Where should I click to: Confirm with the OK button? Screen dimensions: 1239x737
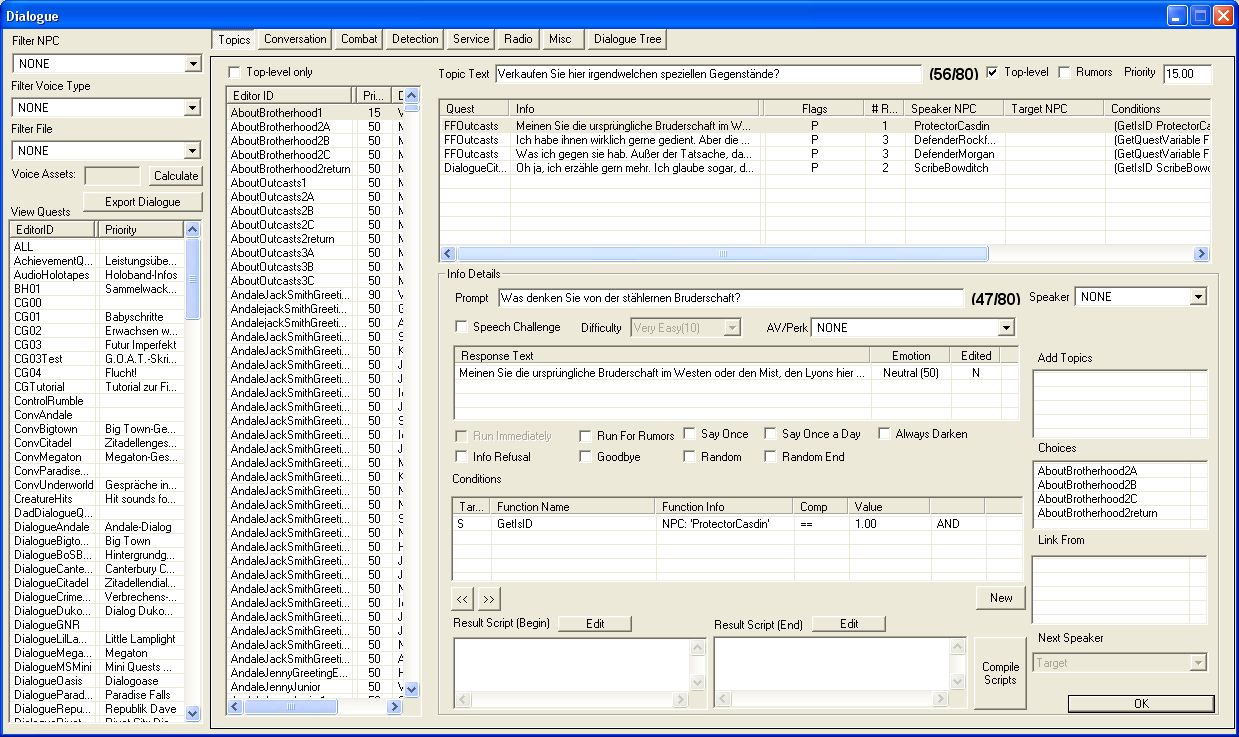1141,703
